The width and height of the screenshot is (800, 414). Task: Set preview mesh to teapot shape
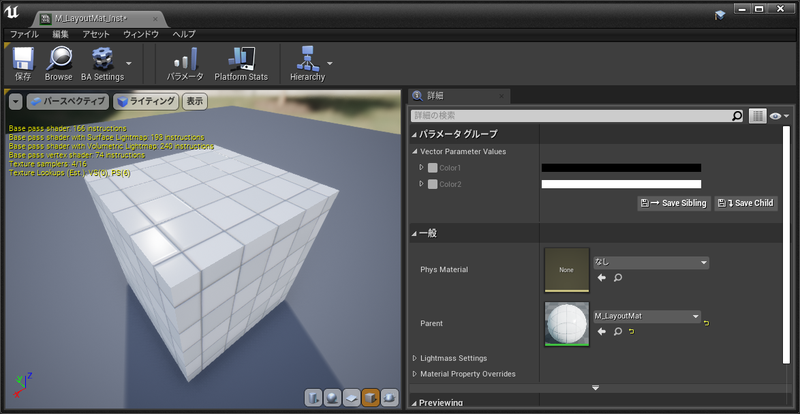[390, 397]
